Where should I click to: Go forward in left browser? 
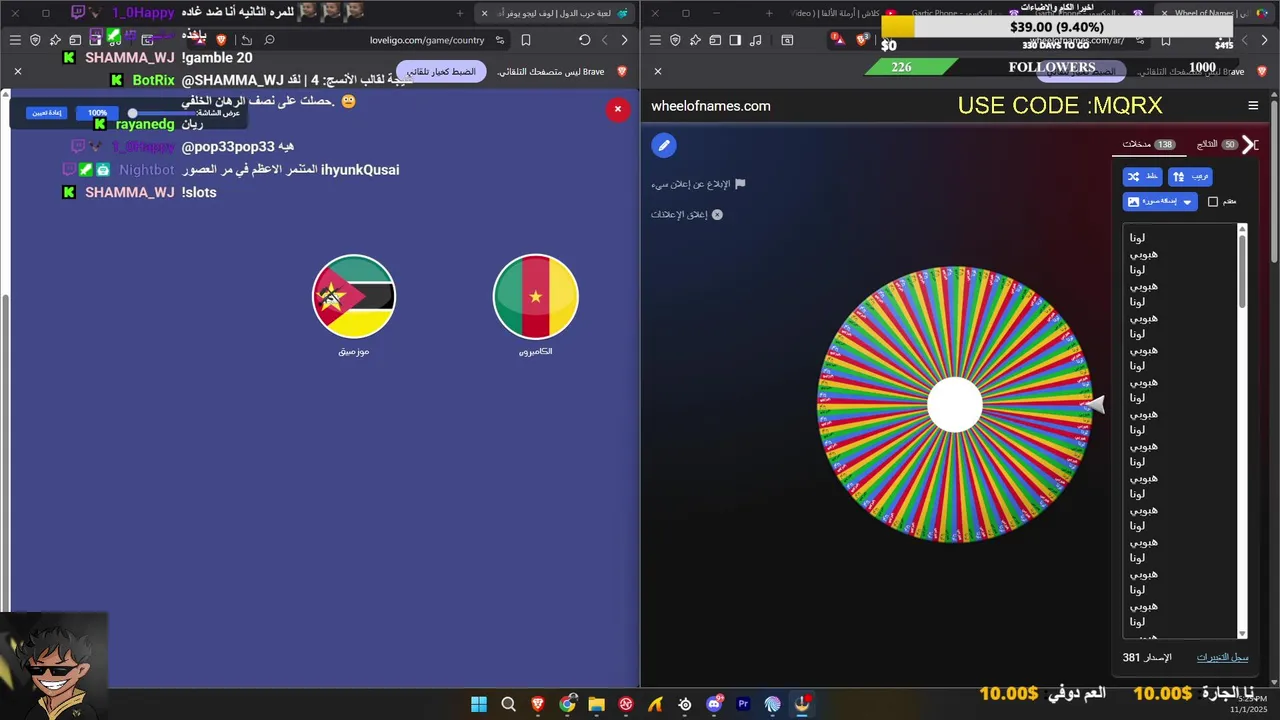pos(605,40)
